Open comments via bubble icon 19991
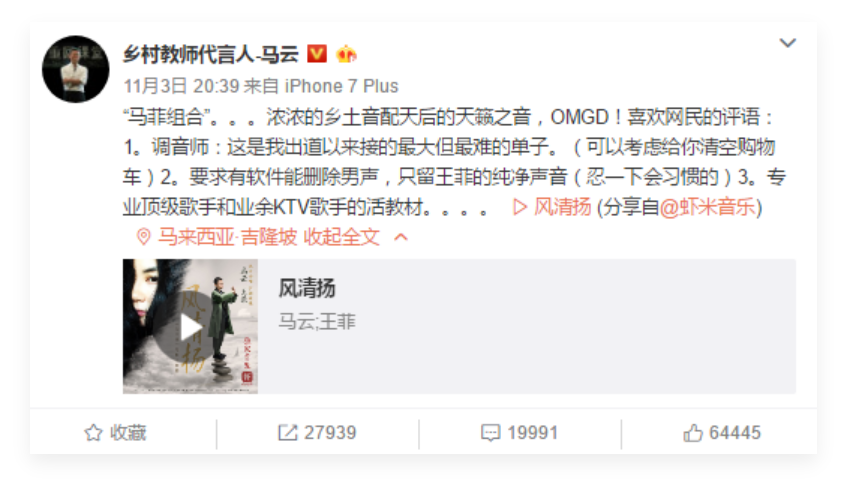The image size is (849, 493). (x=520, y=432)
